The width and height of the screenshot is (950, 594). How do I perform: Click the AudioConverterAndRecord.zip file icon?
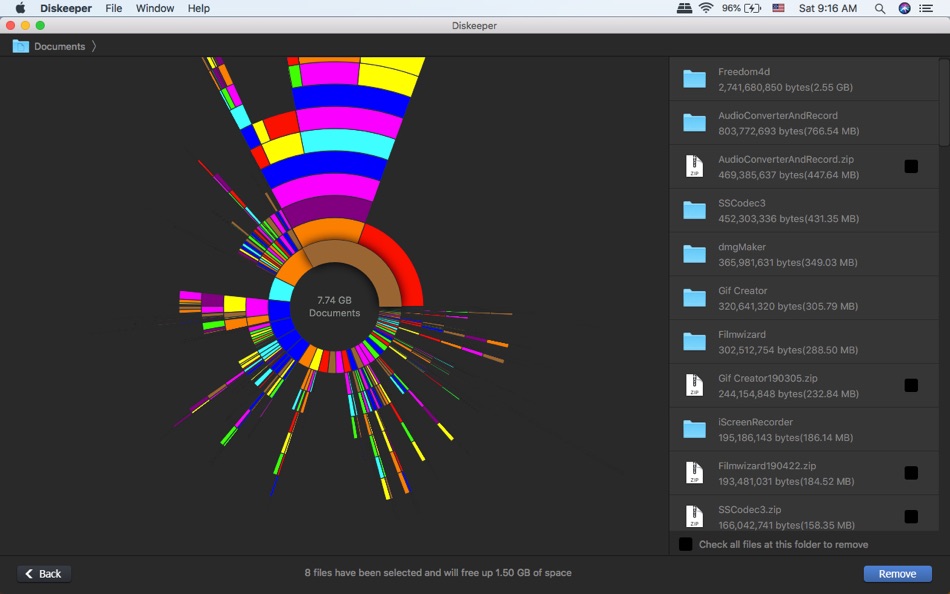(694, 166)
